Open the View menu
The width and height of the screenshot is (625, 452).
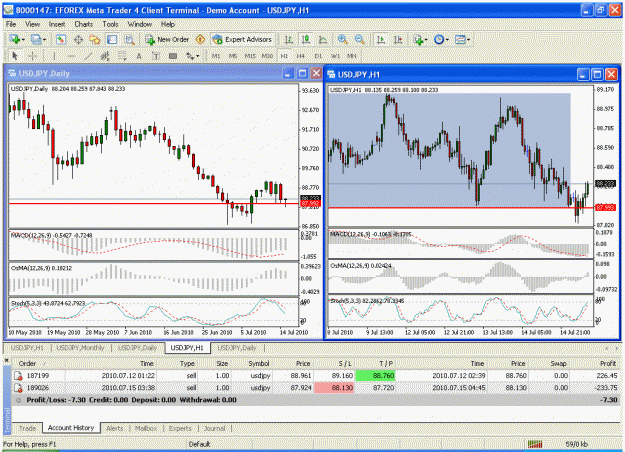(x=32, y=24)
